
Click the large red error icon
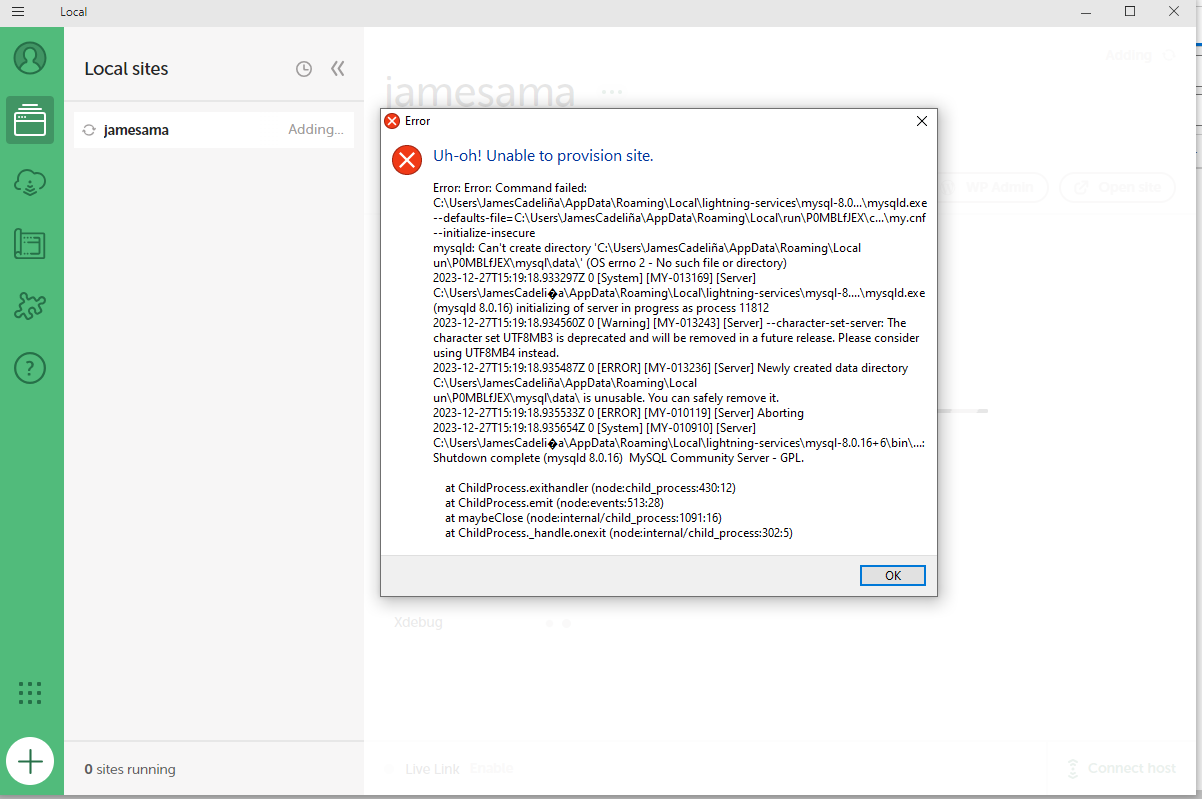coord(407,160)
